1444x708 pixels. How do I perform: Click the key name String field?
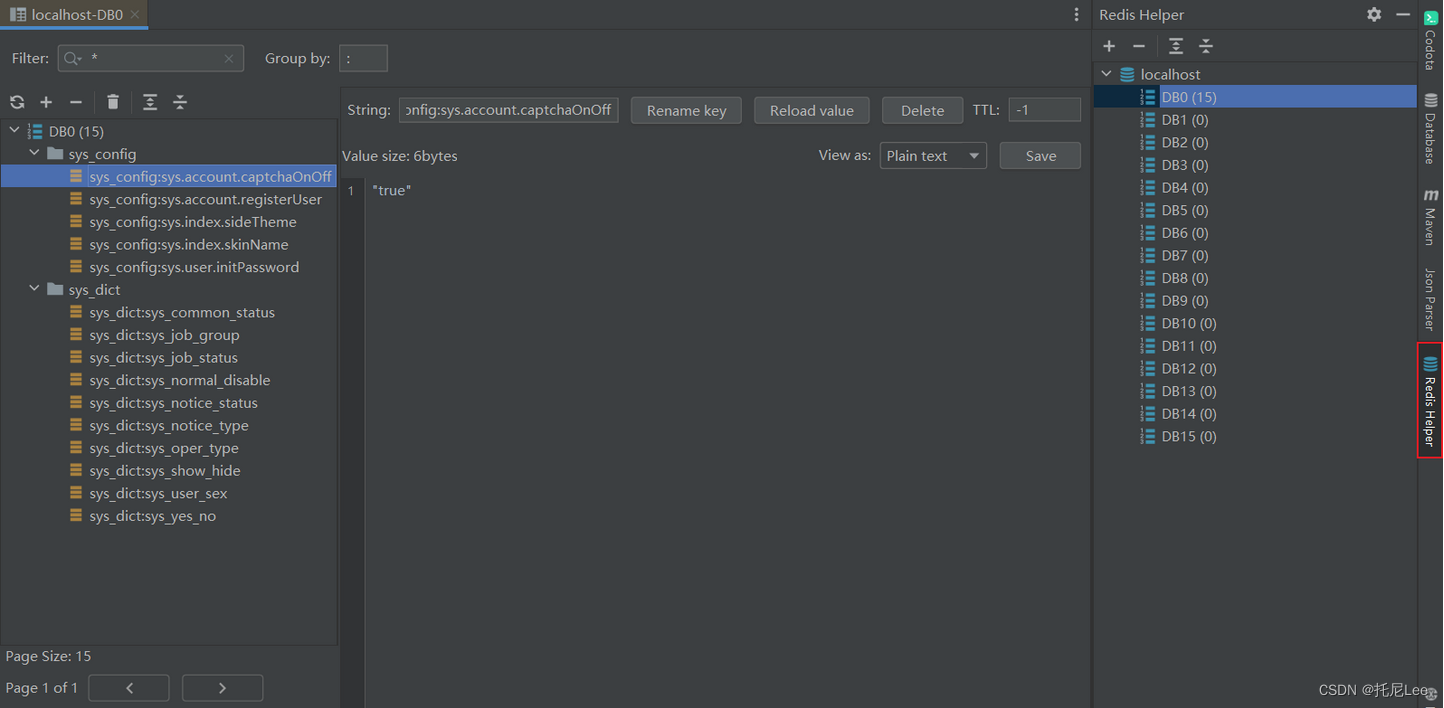(x=508, y=110)
